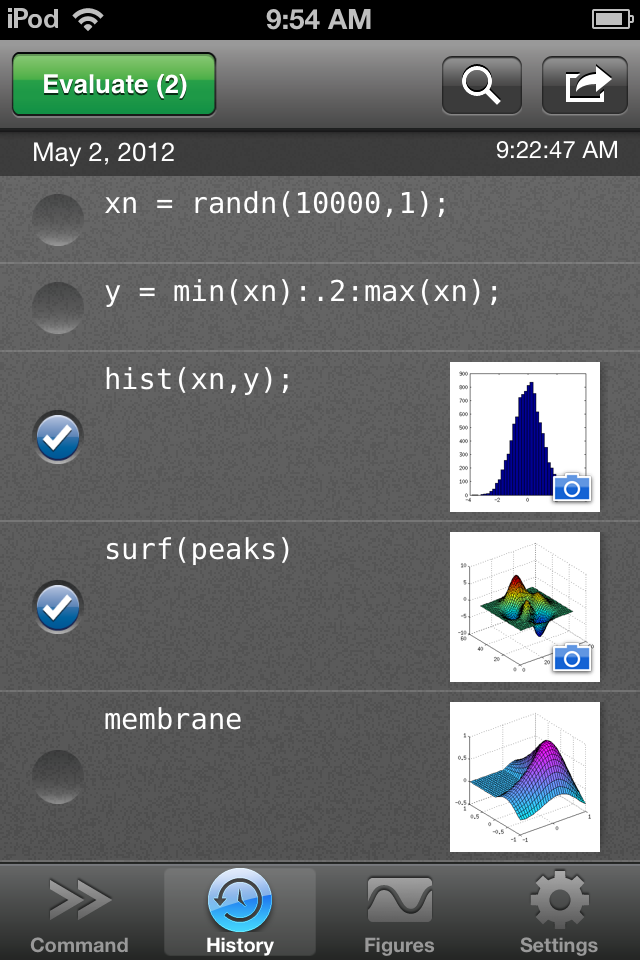Open the Settings gear tab
640x960 pixels.
coord(559,914)
